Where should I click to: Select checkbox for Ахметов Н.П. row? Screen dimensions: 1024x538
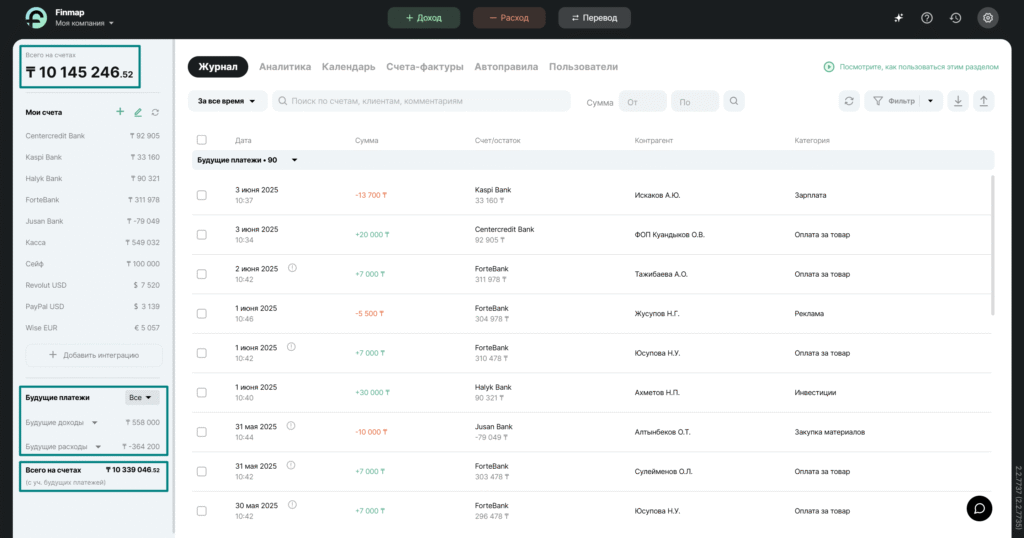[202, 392]
